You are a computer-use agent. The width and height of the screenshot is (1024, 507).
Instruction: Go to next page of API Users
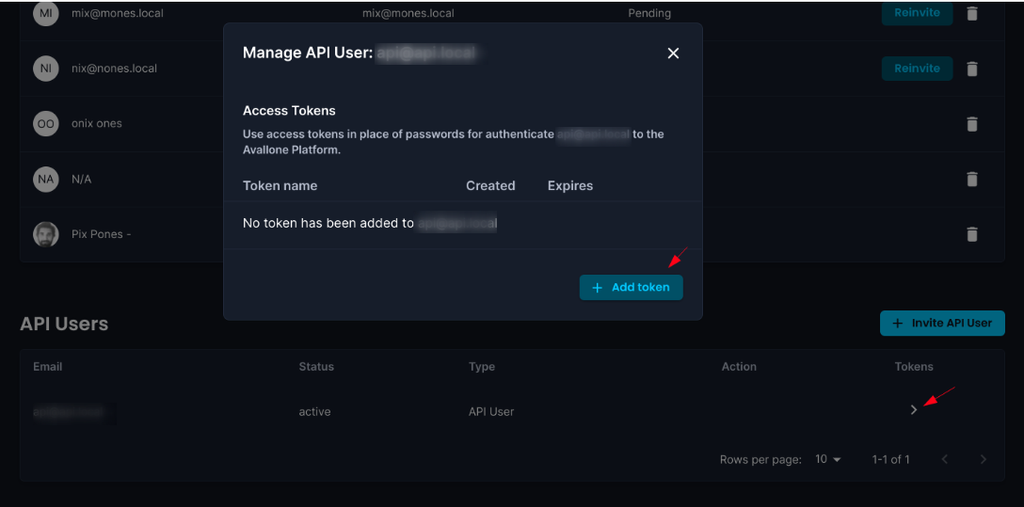tap(983, 459)
